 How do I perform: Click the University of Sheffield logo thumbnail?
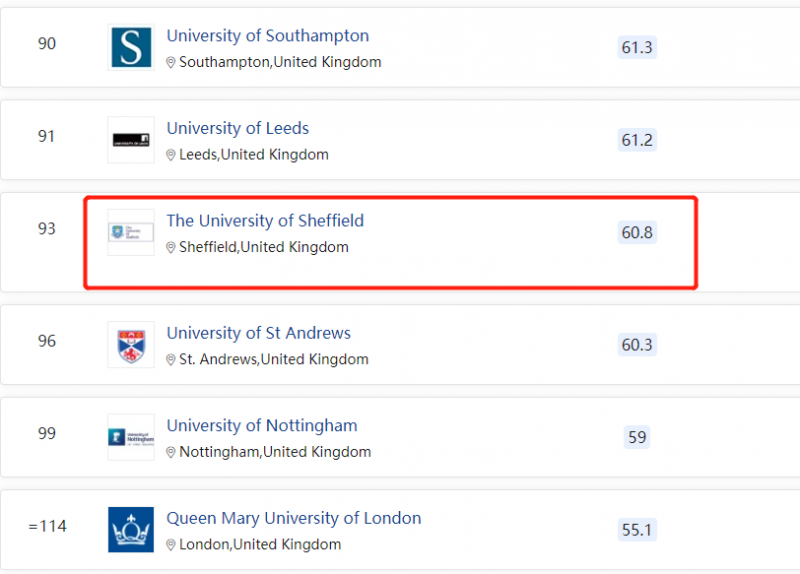click(131, 232)
